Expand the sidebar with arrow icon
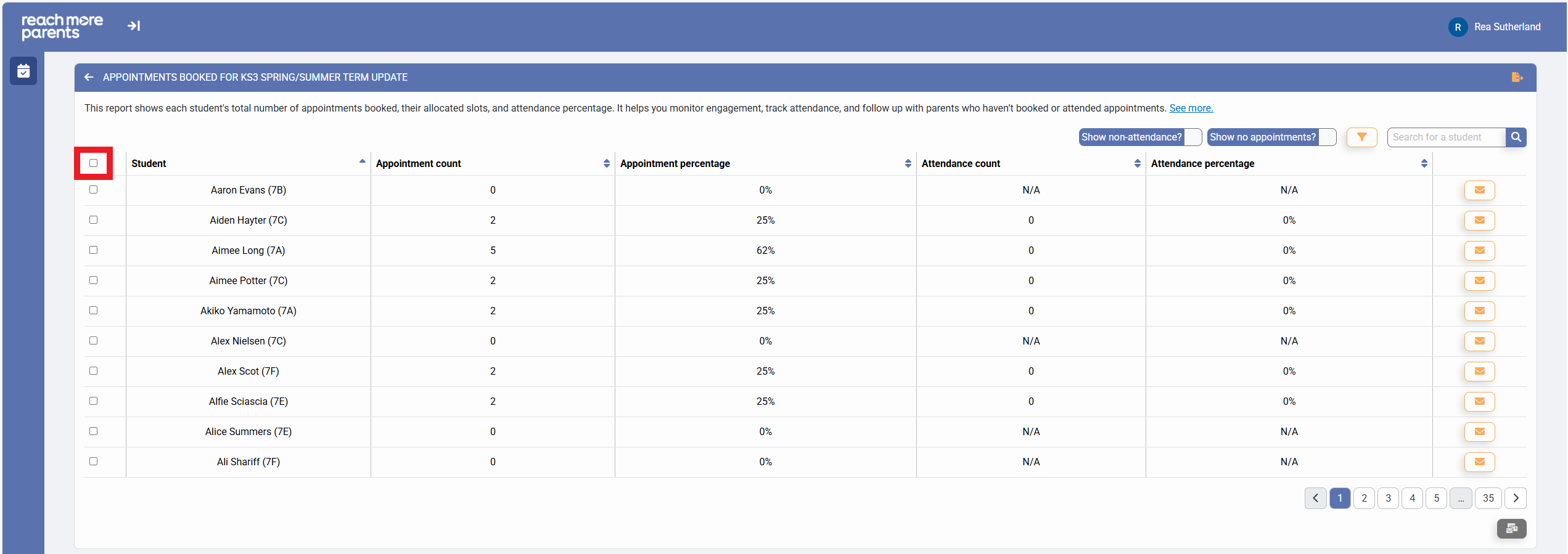 point(134,26)
